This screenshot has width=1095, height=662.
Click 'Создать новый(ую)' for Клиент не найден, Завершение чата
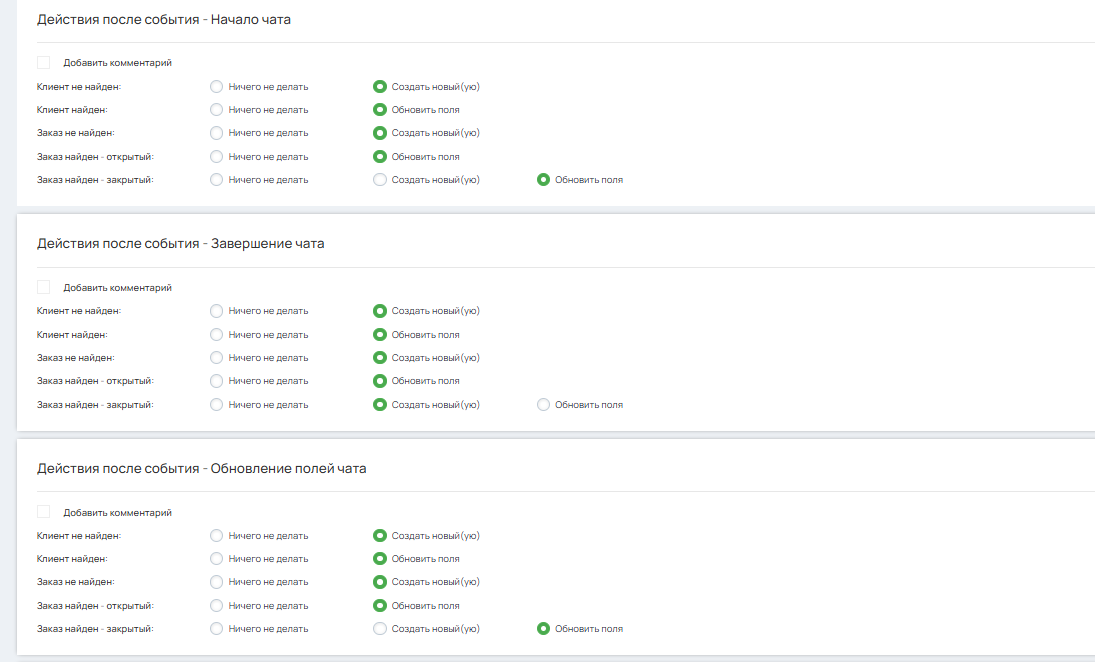380,311
